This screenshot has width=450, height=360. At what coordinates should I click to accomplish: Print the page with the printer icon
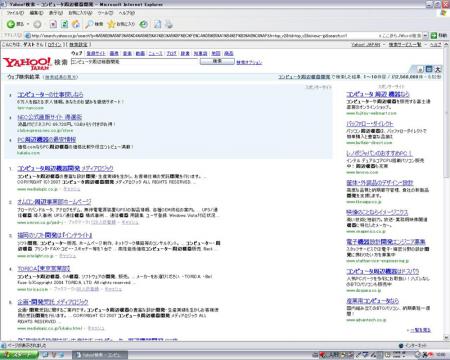click(169, 24)
